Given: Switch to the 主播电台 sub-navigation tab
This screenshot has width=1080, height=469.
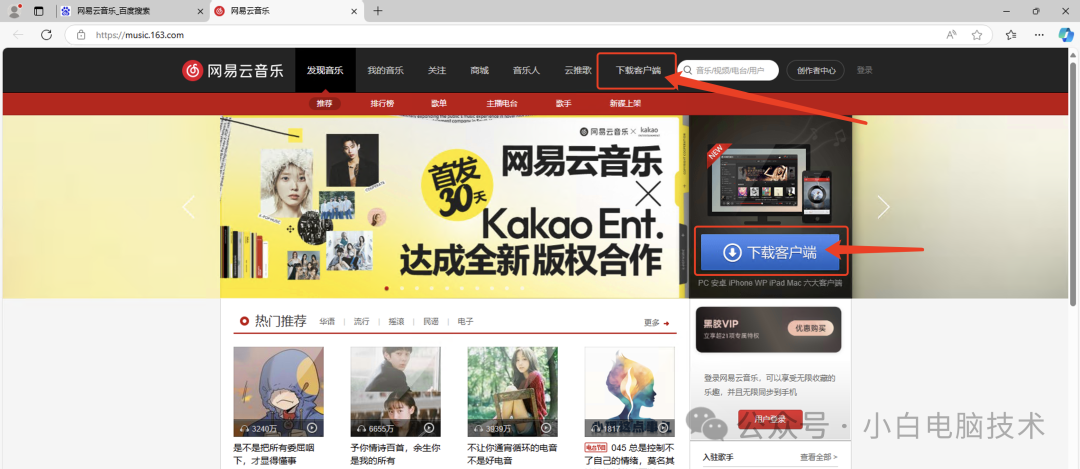Looking at the screenshot, I should tap(501, 104).
